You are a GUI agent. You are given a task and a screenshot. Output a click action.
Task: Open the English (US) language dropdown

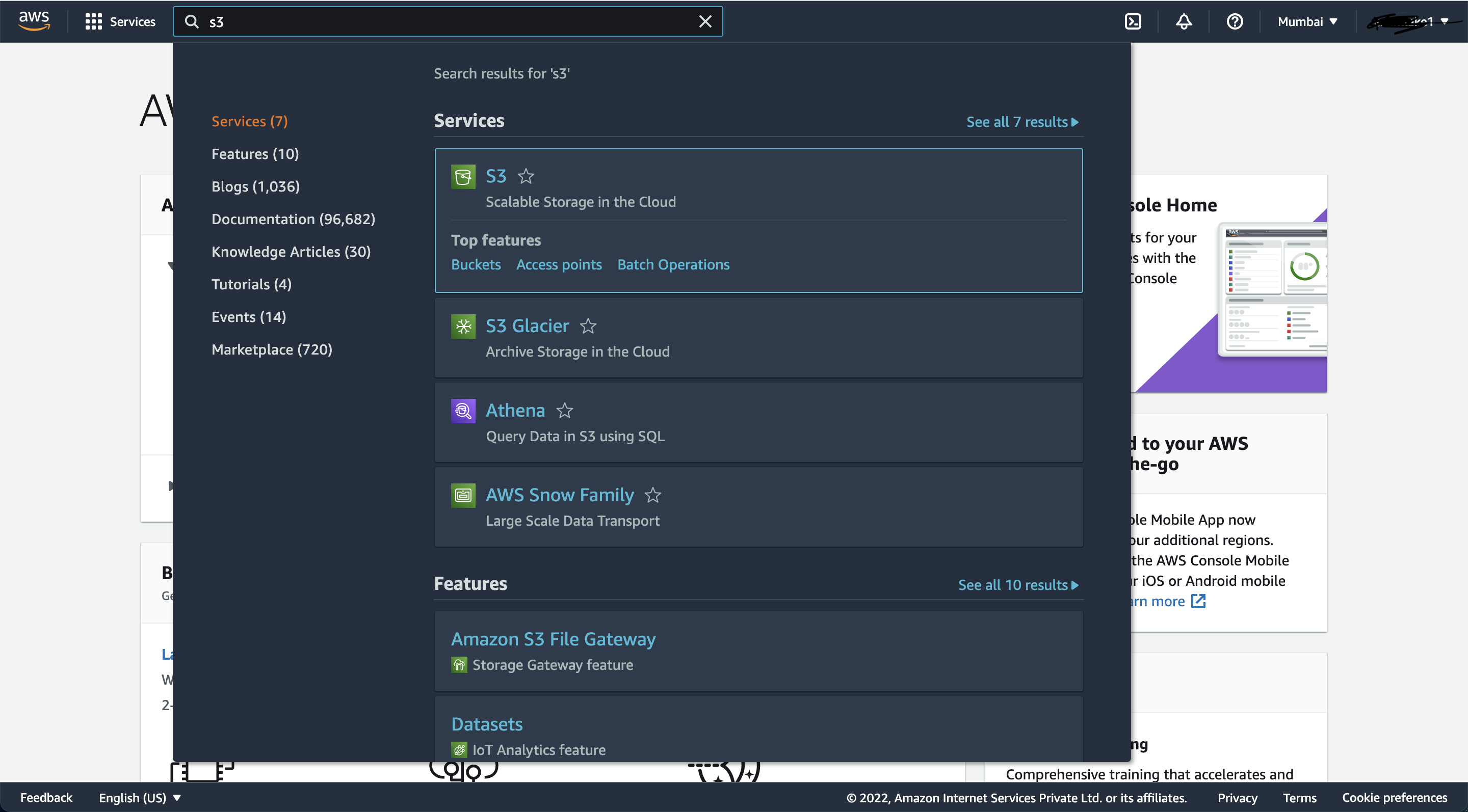pos(140,797)
